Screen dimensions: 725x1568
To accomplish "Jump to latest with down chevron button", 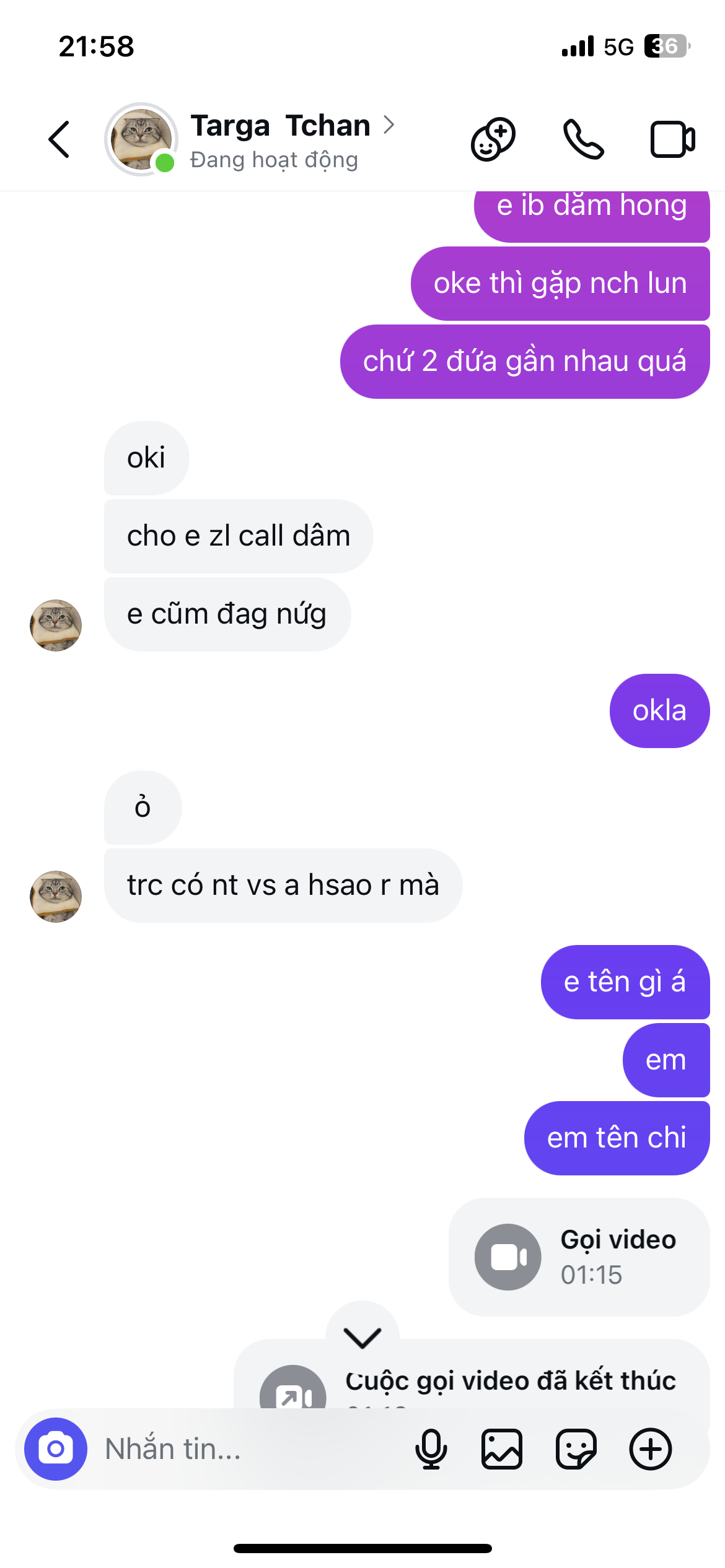I will pyautogui.click(x=362, y=1338).
